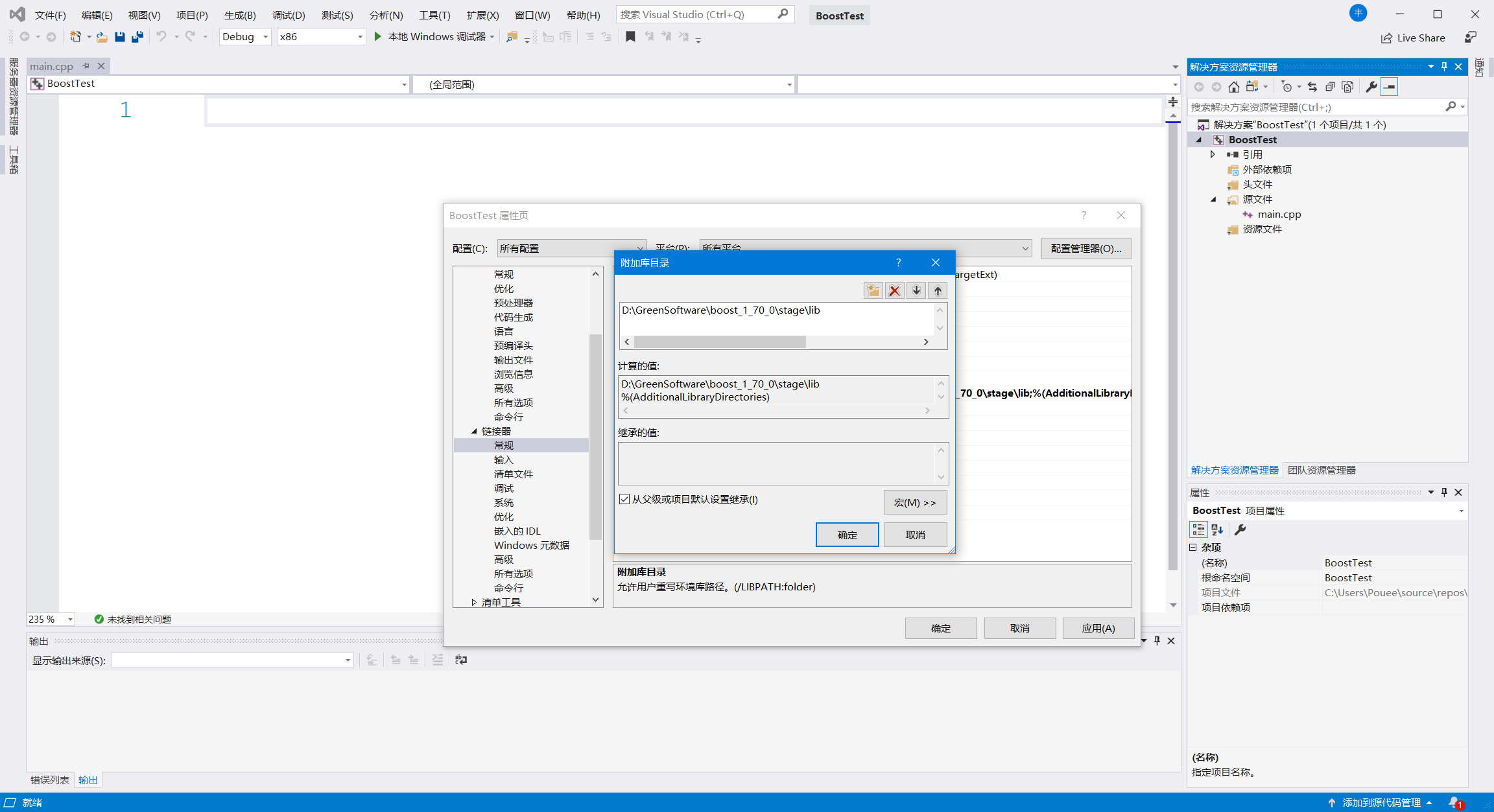Collapse the 杂项 section in Properties

1192,547
